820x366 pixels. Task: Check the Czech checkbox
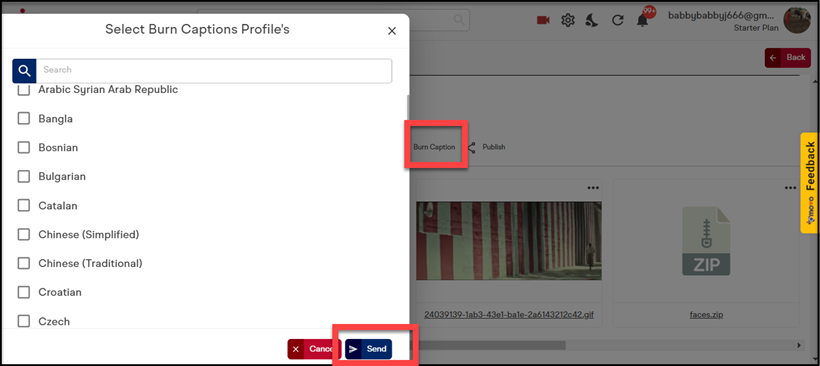[x=24, y=321]
